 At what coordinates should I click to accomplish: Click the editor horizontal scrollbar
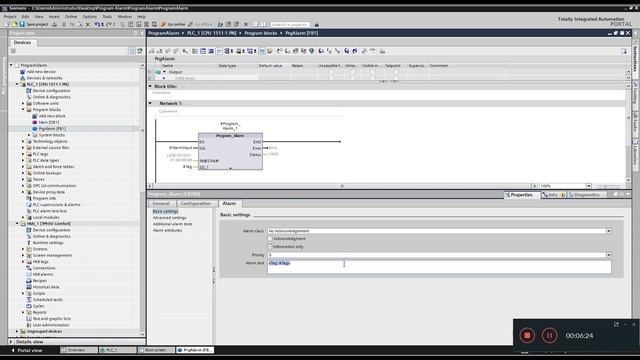coord(342,186)
